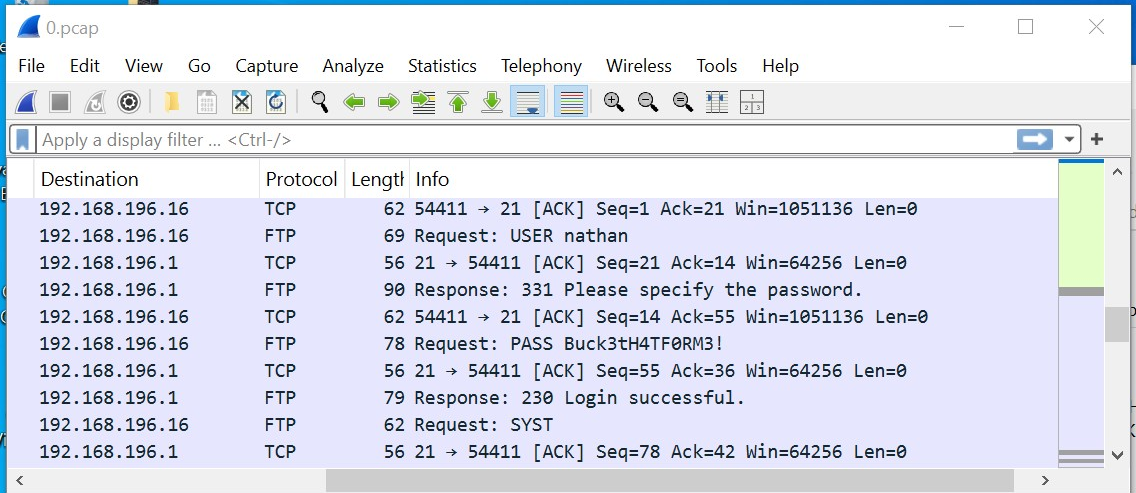This screenshot has height=493, width=1136.
Task: Toggle packet list colorization
Action: (x=571, y=102)
